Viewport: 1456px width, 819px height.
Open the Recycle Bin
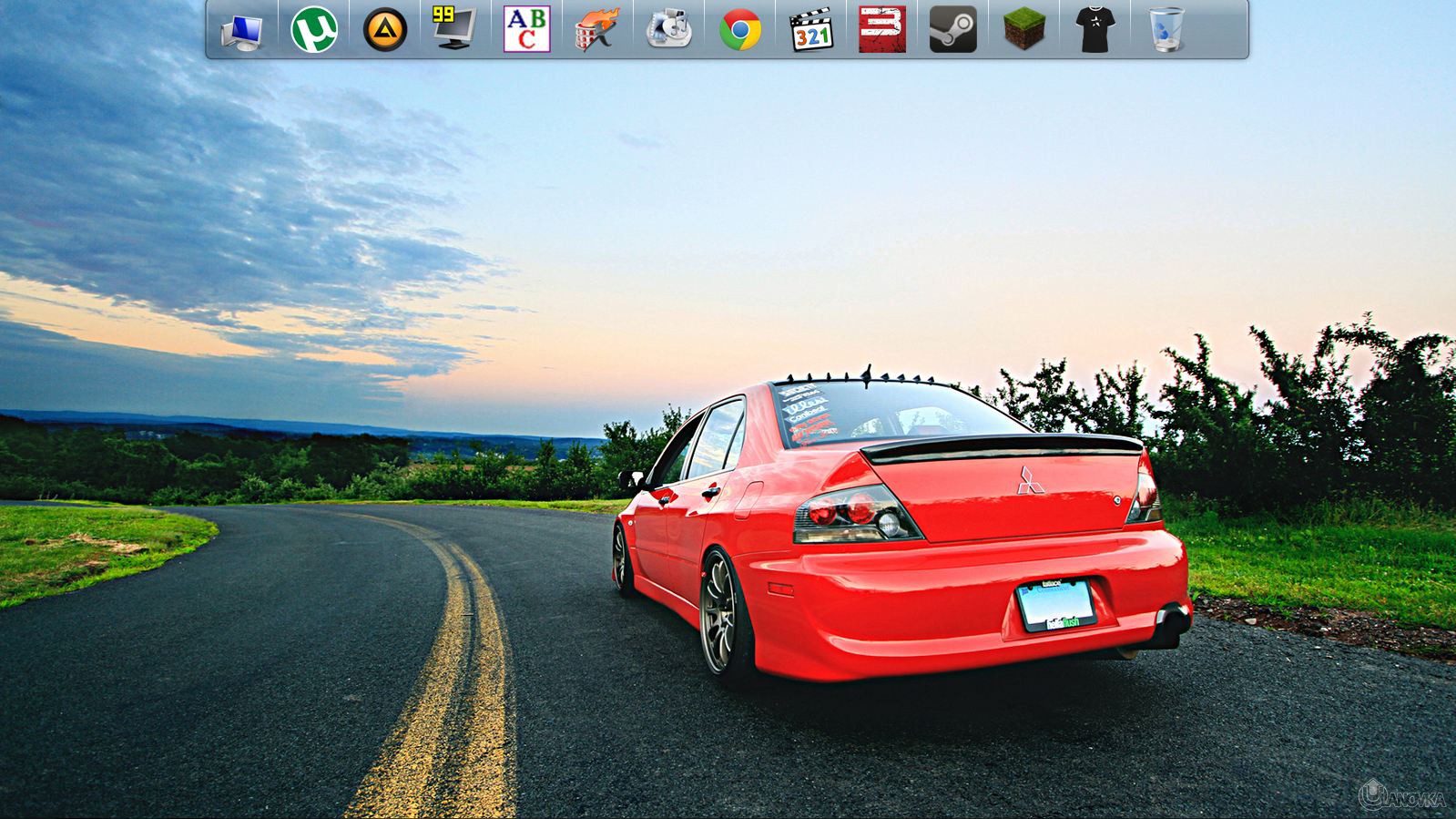pos(1166,30)
